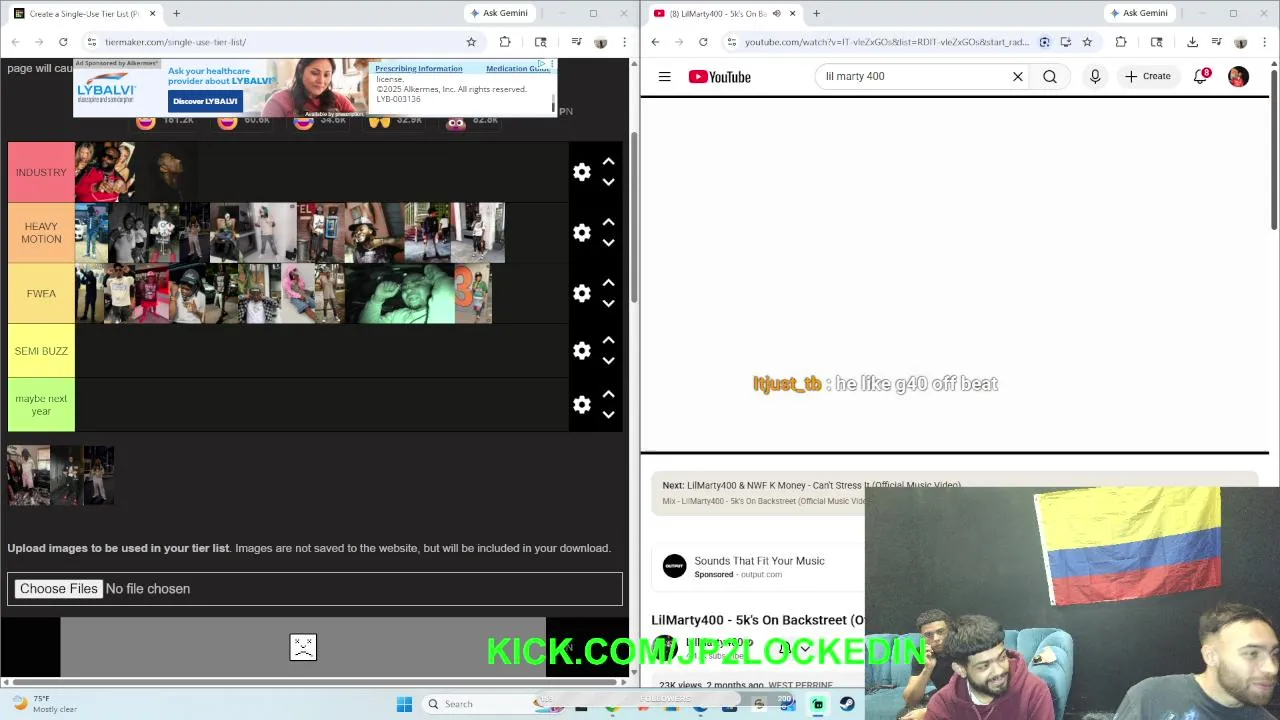Open settings gear for SEMI BUZZ tier
This screenshot has width=1280, height=720.
582,351
